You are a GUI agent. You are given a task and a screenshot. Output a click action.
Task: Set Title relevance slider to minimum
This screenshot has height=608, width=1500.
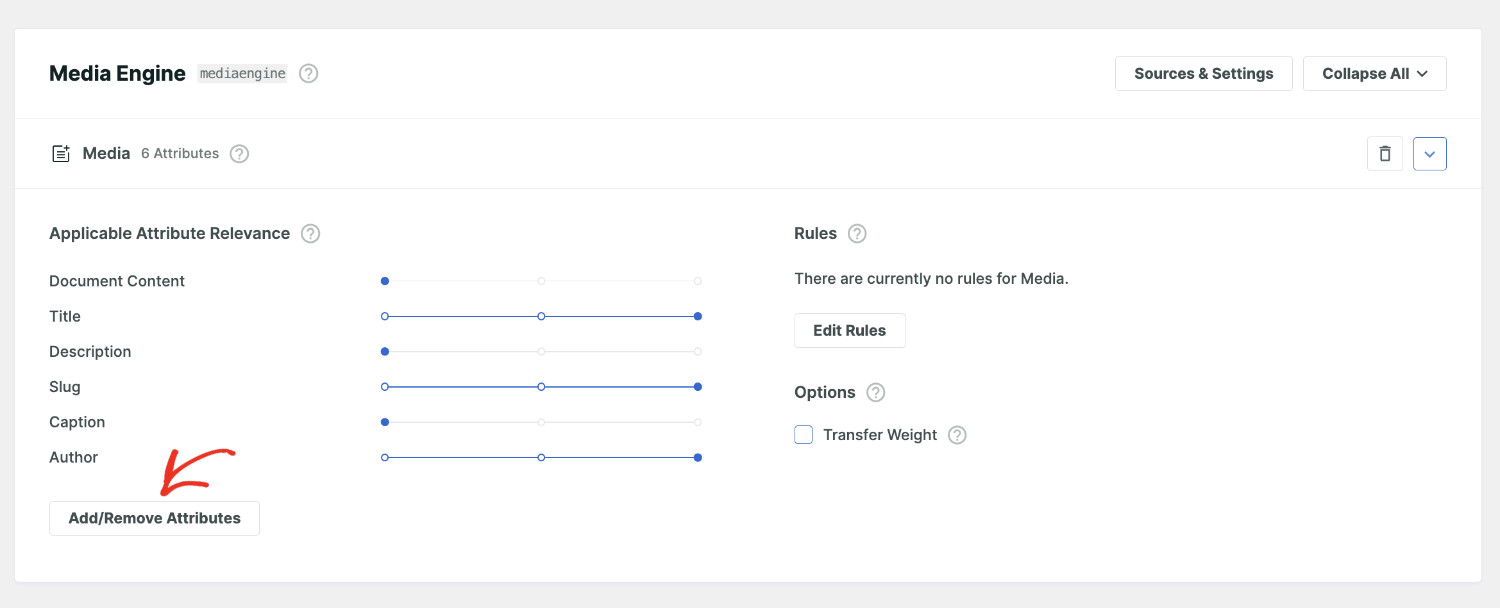pyautogui.click(x=385, y=316)
